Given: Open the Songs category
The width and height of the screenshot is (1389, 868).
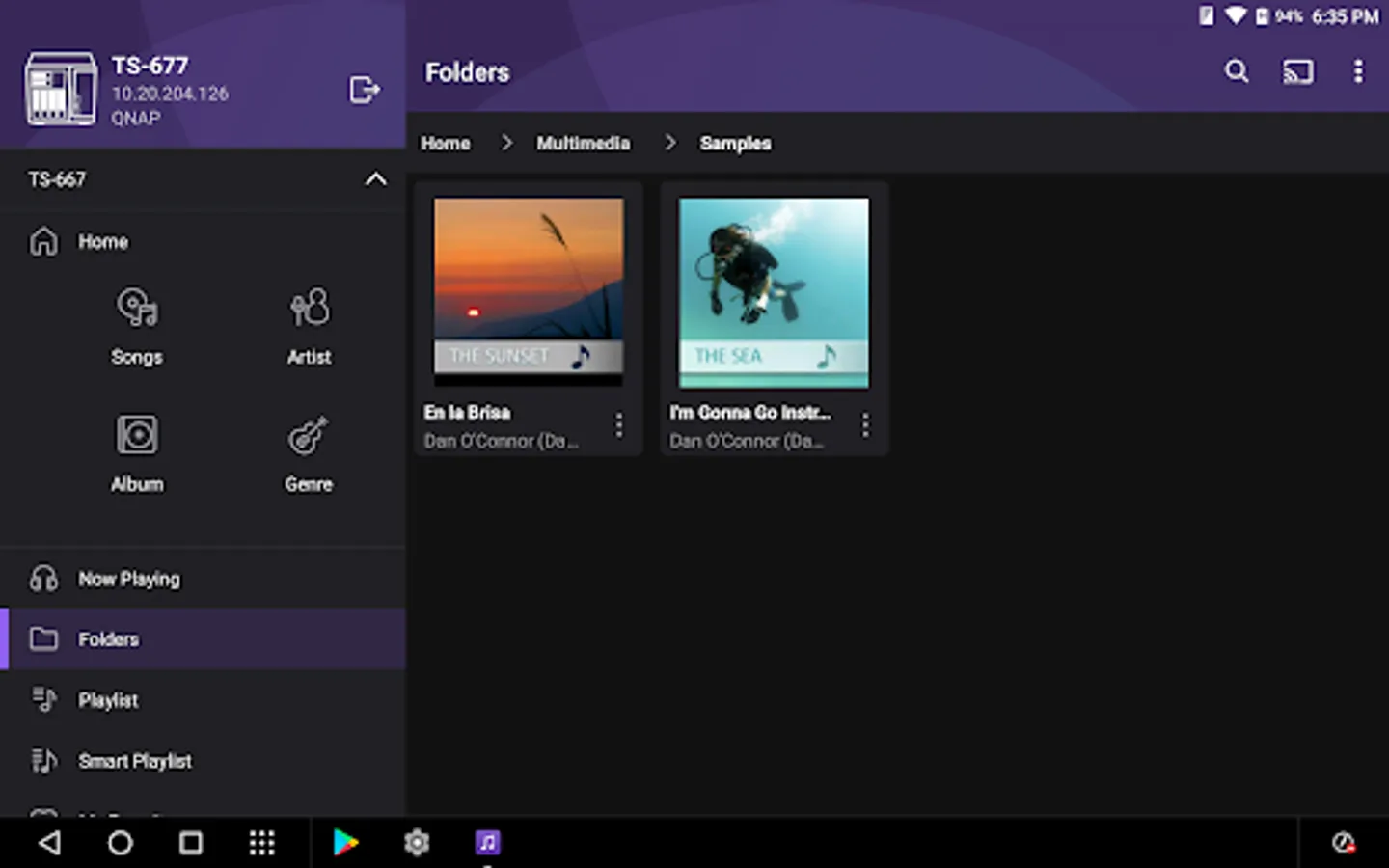Looking at the screenshot, I should click(x=136, y=327).
